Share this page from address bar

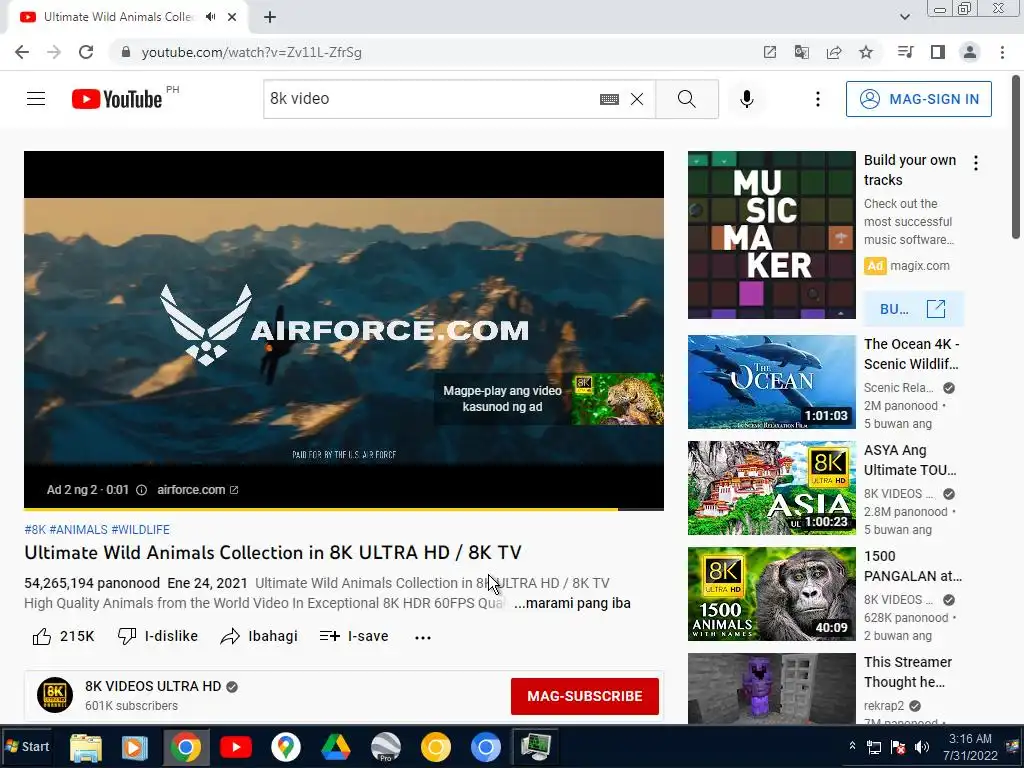tap(834, 52)
